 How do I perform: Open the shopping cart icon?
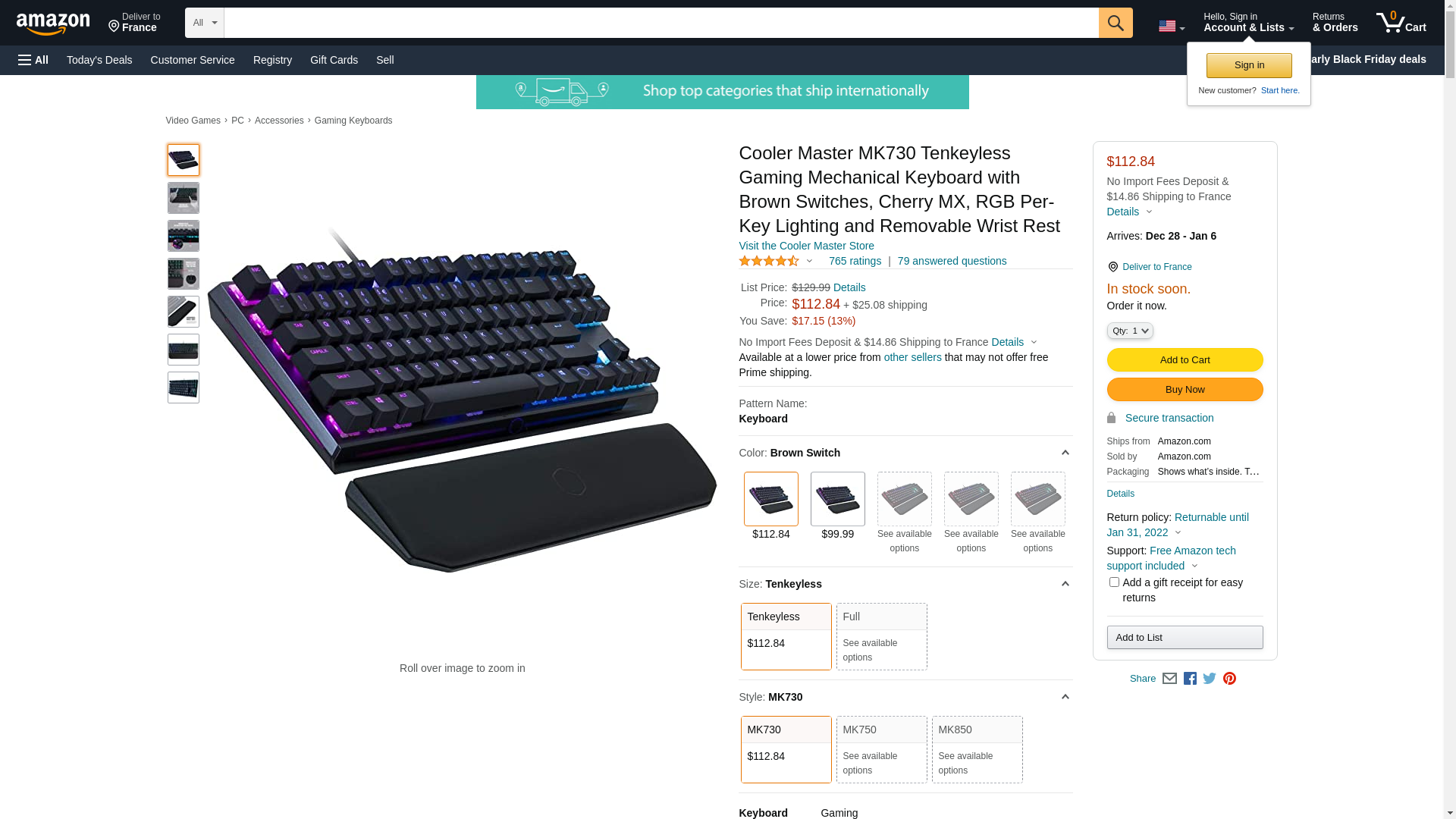(1401, 23)
